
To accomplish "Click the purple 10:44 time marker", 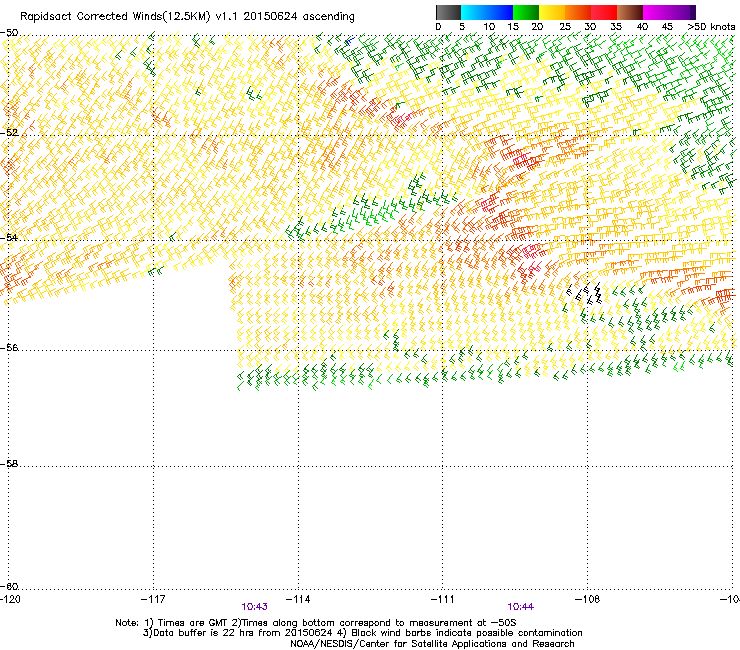I will pyautogui.click(x=521, y=607).
